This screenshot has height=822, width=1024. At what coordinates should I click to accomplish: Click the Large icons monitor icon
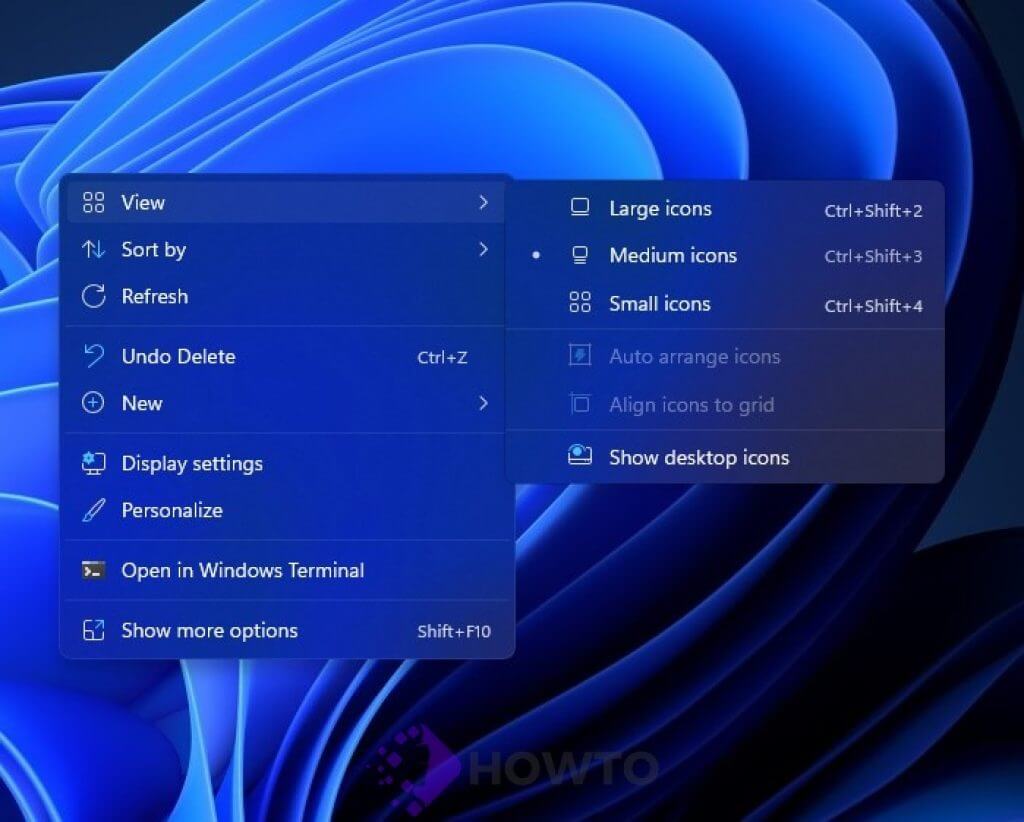click(580, 208)
